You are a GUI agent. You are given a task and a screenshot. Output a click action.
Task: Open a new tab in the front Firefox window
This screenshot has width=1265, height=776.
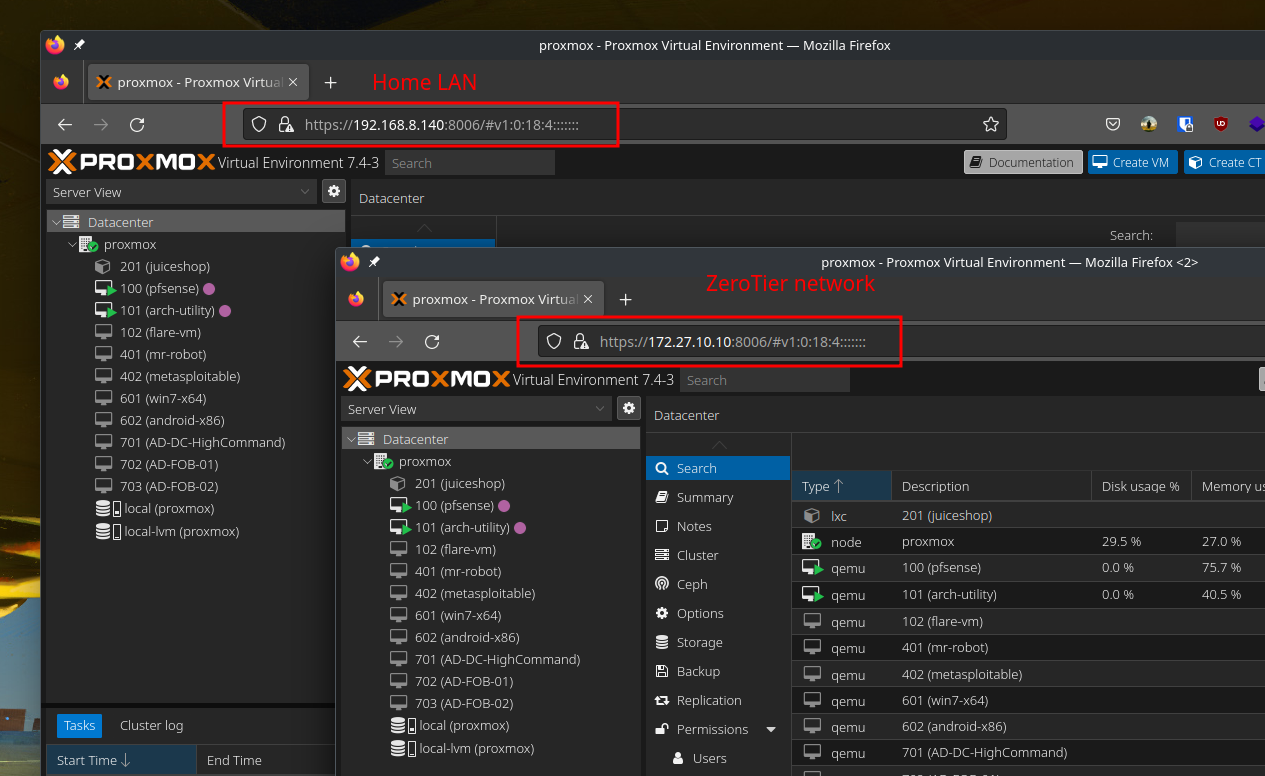click(625, 299)
